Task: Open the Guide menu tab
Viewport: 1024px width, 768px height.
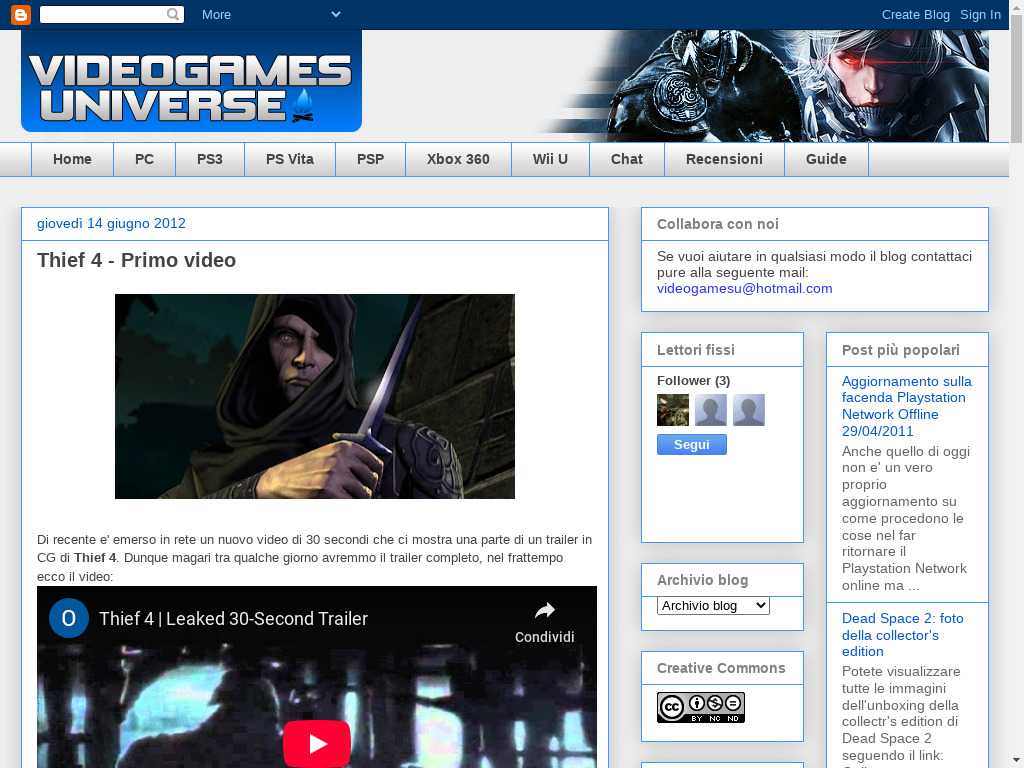Action: [x=826, y=159]
